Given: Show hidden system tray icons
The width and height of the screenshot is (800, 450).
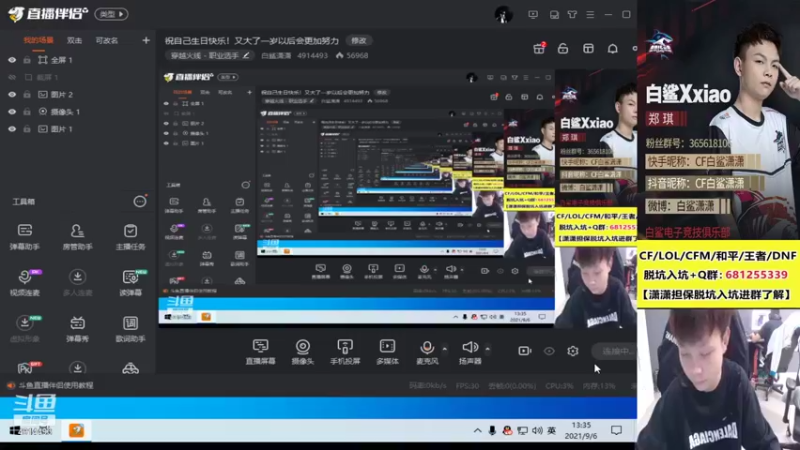Looking at the screenshot, I should click(477, 431).
